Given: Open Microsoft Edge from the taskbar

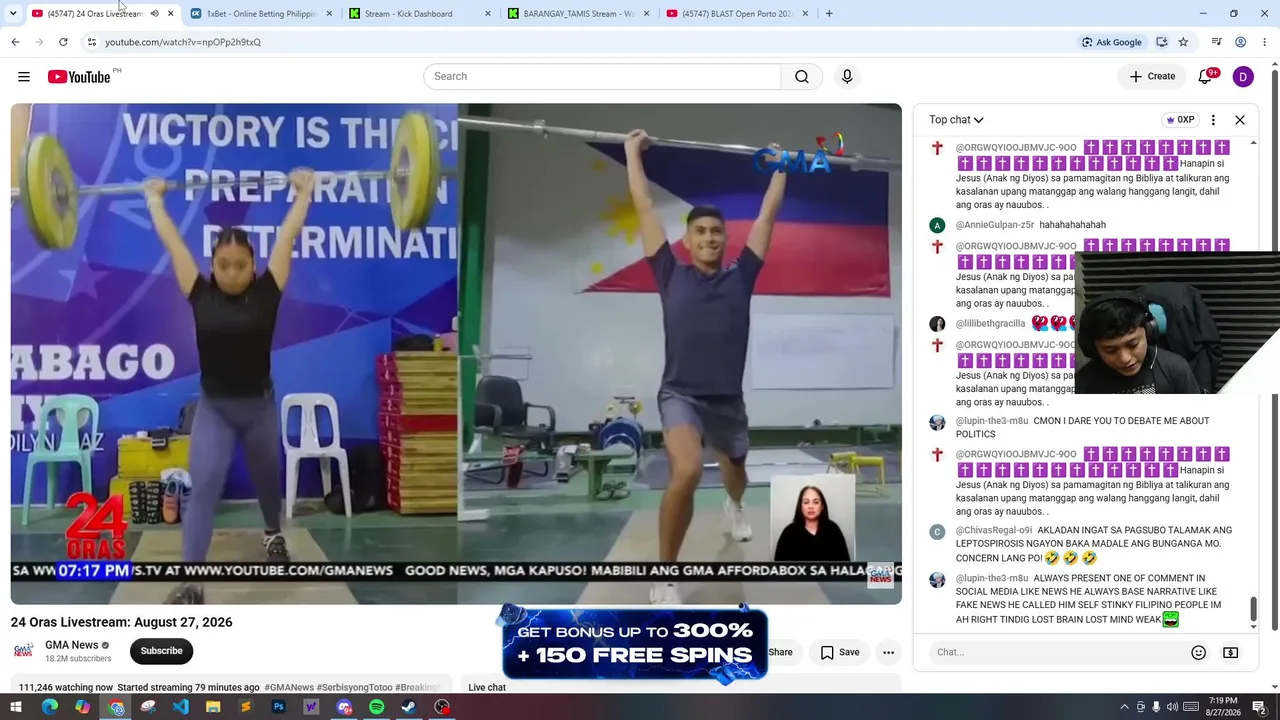Looking at the screenshot, I should 49,707.
